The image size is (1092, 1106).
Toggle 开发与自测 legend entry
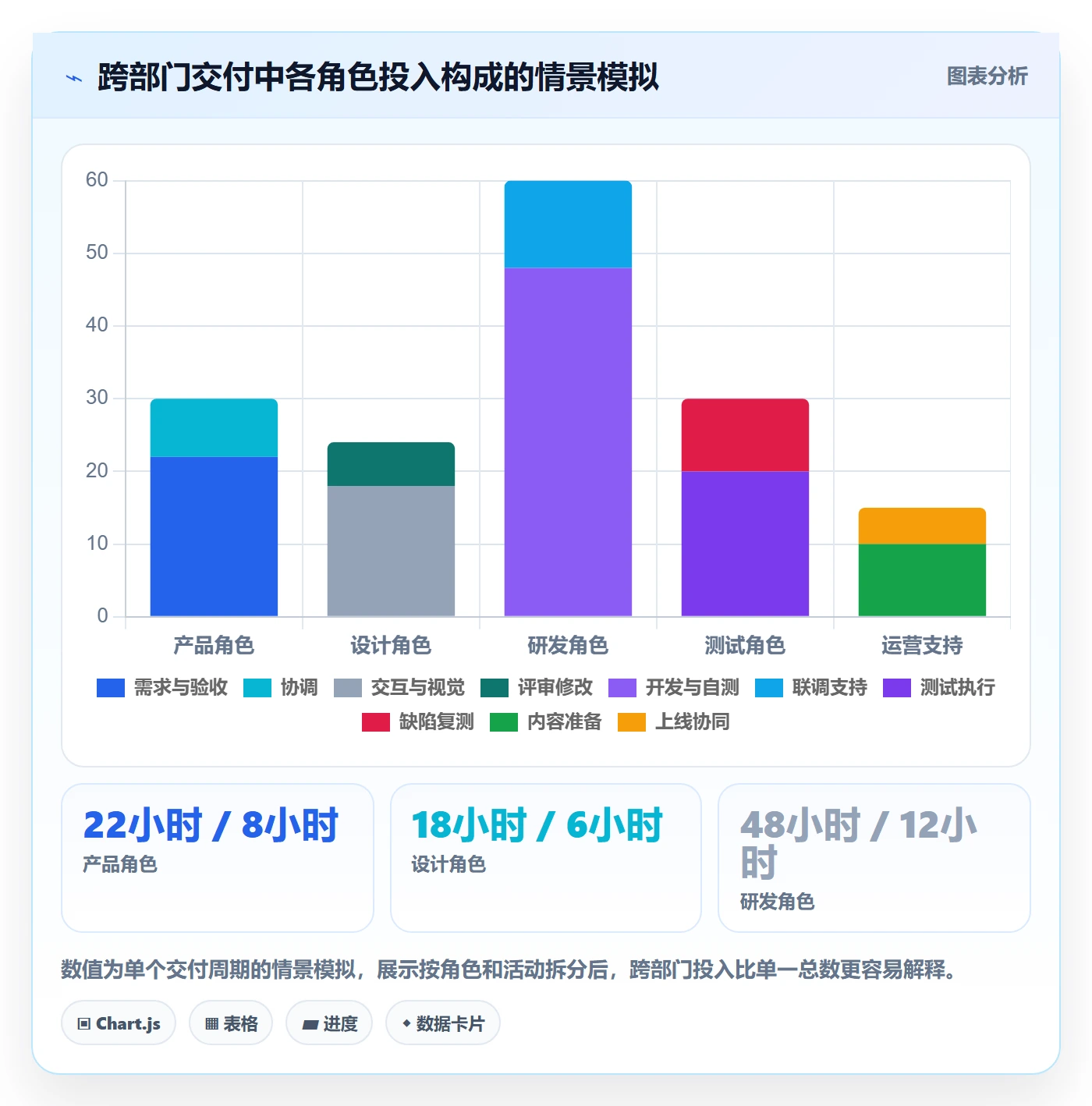674,688
